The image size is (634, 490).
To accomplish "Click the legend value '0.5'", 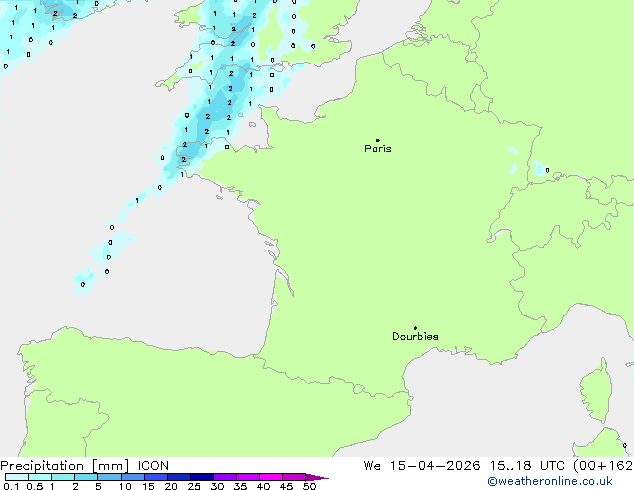I will pyautogui.click(x=35, y=486).
